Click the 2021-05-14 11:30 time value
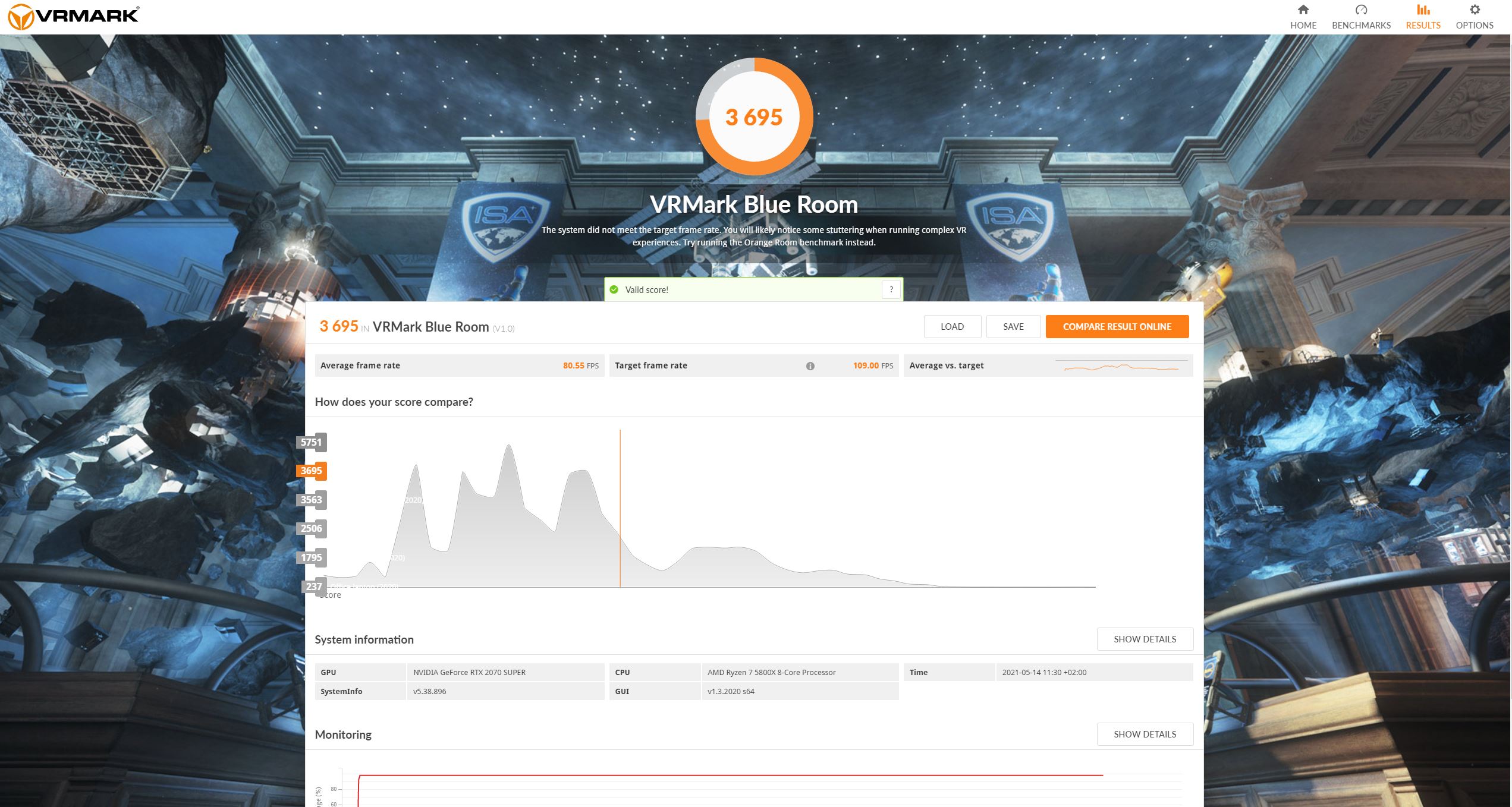 pyautogui.click(x=1044, y=672)
